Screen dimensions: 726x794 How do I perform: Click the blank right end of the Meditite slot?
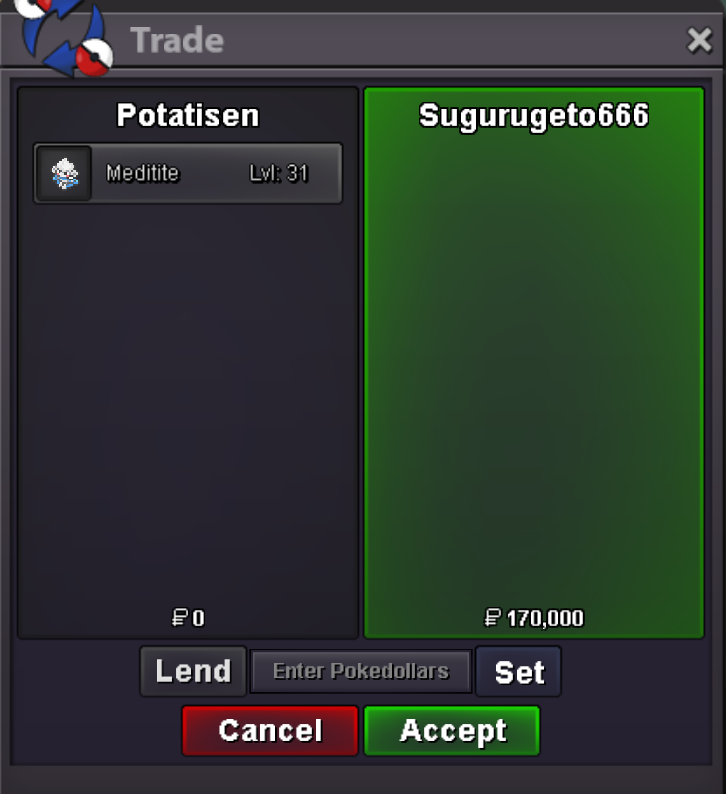(x=325, y=173)
